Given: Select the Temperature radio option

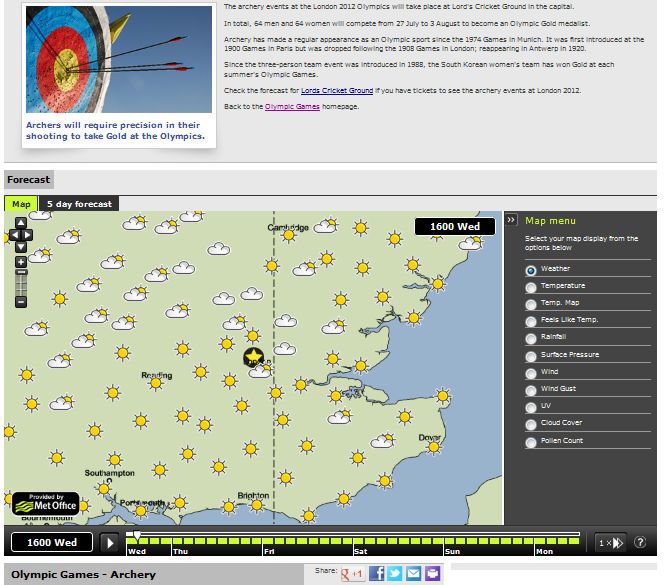Looking at the screenshot, I should 531,288.
